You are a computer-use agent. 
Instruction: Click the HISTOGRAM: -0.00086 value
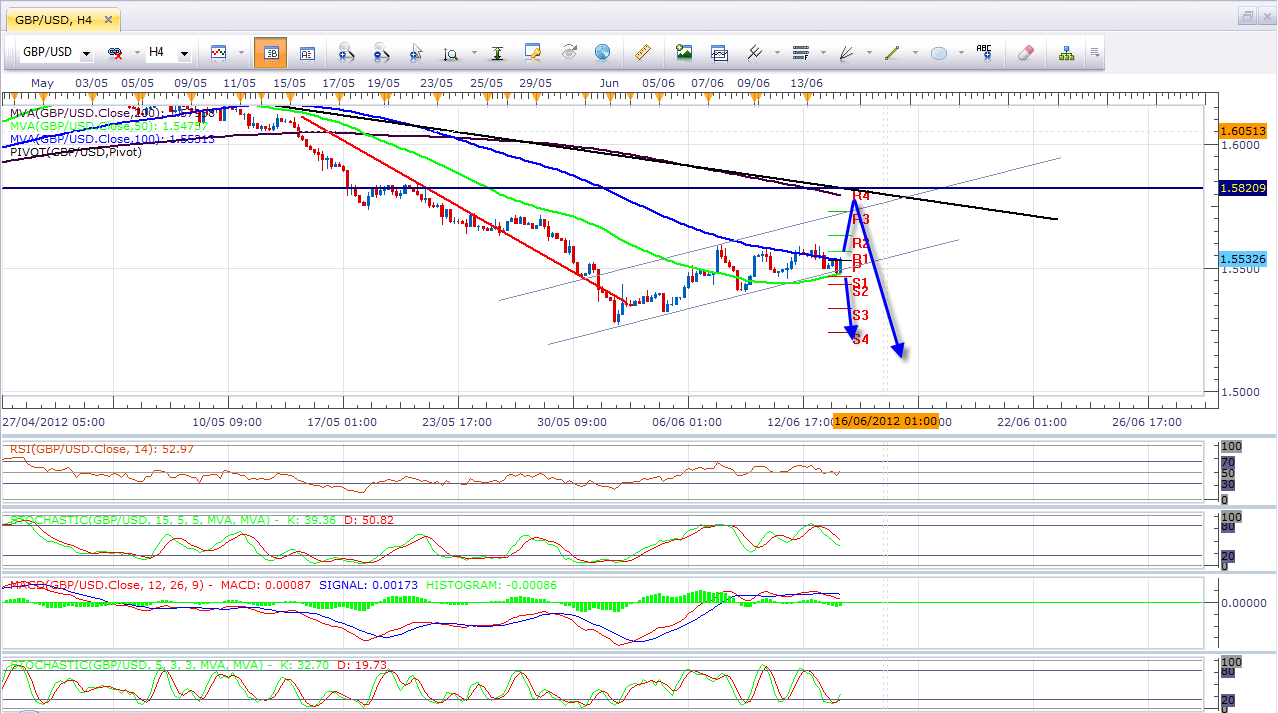click(x=492, y=584)
